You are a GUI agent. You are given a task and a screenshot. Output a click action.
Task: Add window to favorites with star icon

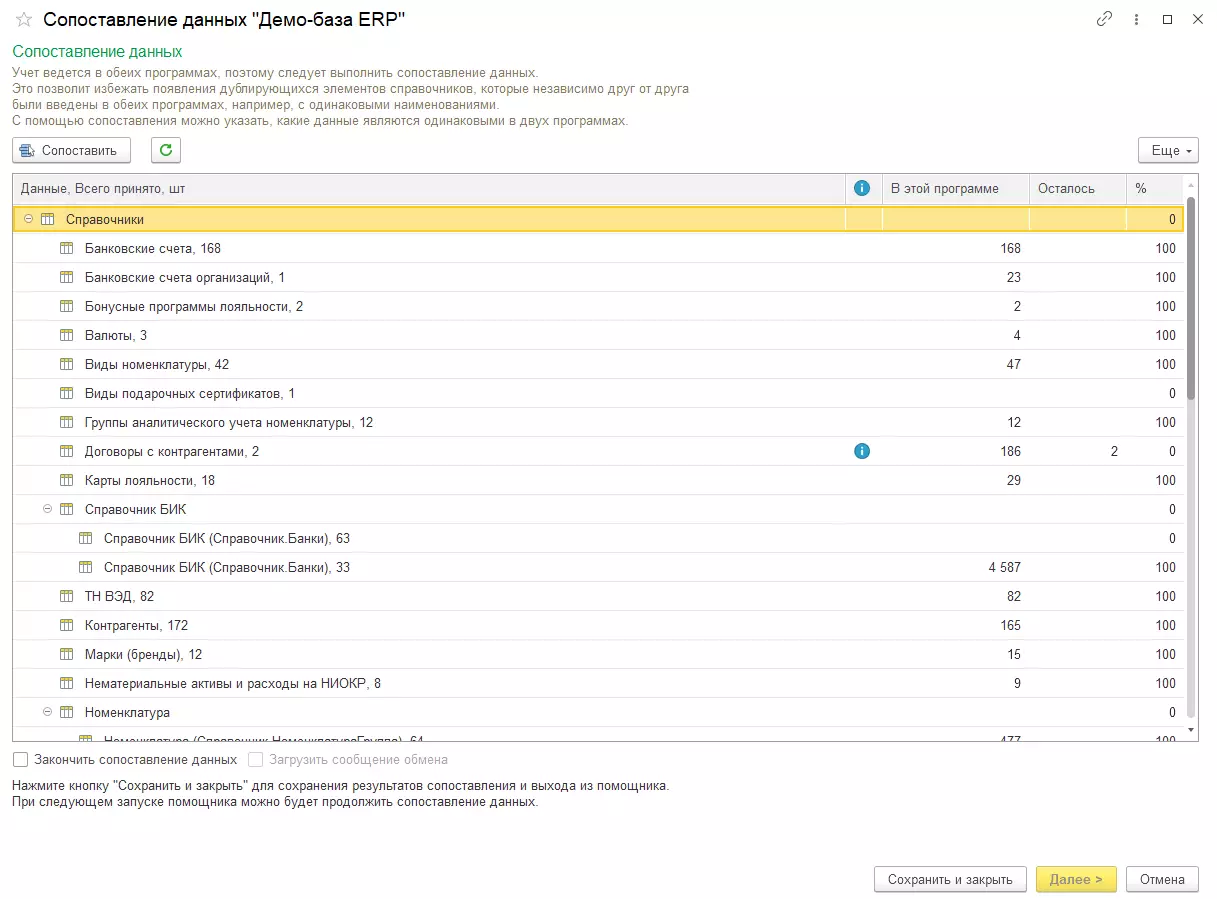24,19
